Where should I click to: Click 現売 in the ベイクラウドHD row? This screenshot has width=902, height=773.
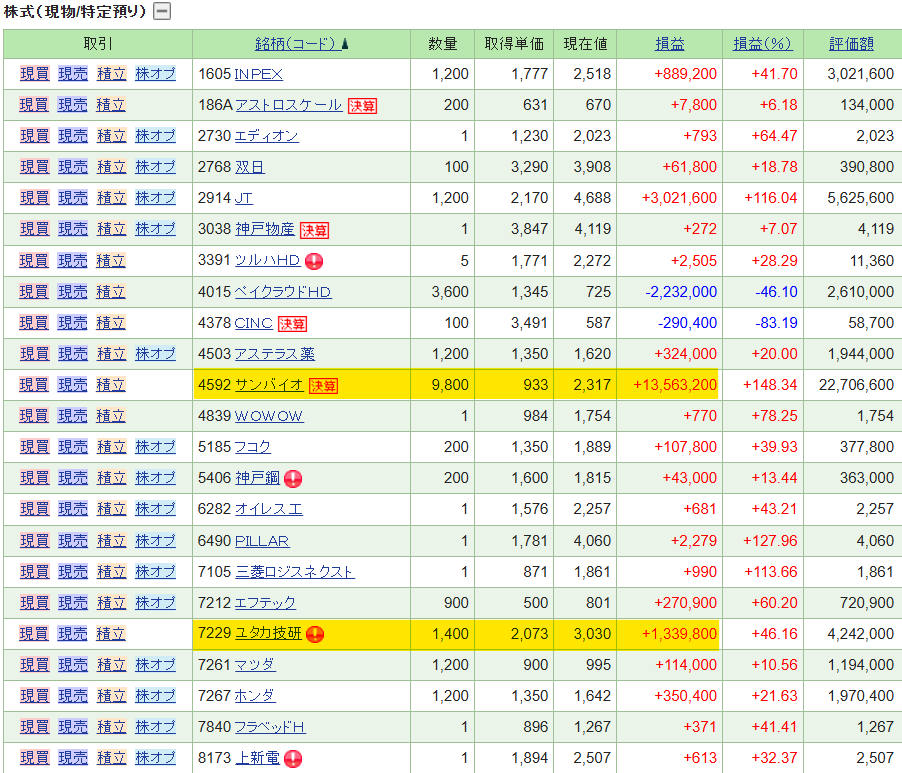click(73, 292)
